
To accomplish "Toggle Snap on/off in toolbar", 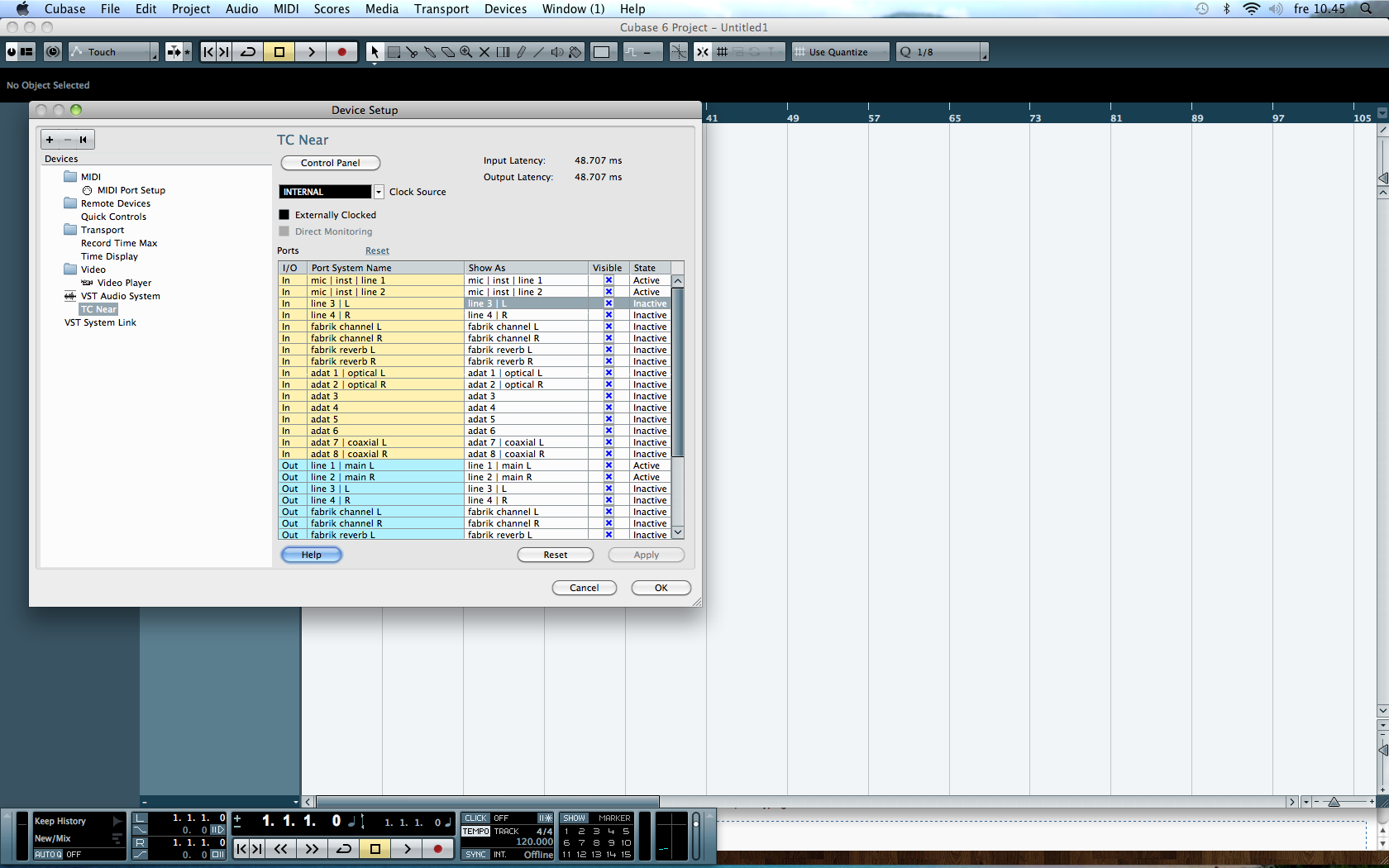I will (702, 52).
